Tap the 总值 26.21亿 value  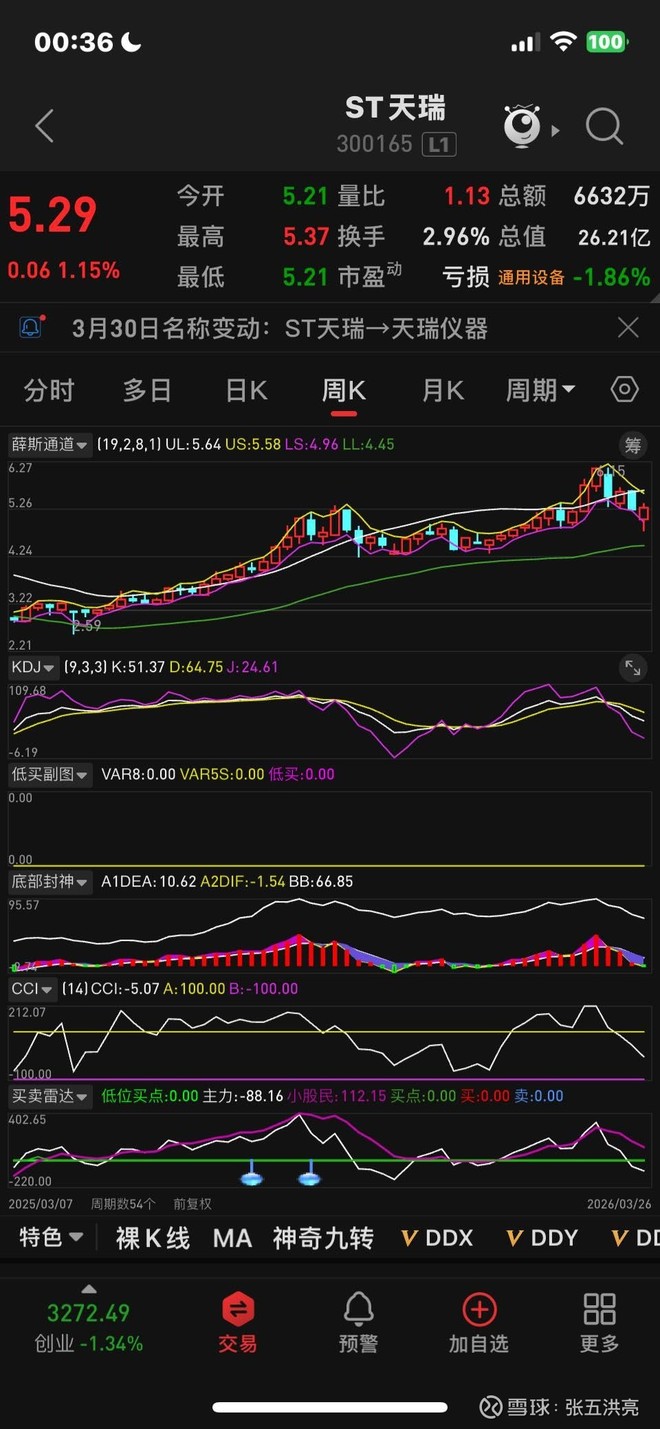(614, 237)
